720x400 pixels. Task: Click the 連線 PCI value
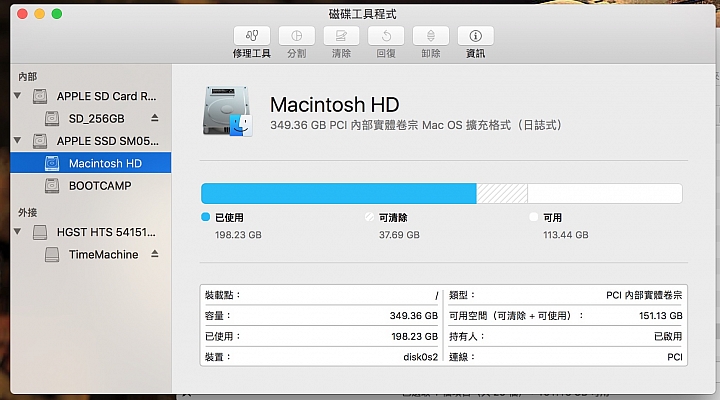(675, 357)
